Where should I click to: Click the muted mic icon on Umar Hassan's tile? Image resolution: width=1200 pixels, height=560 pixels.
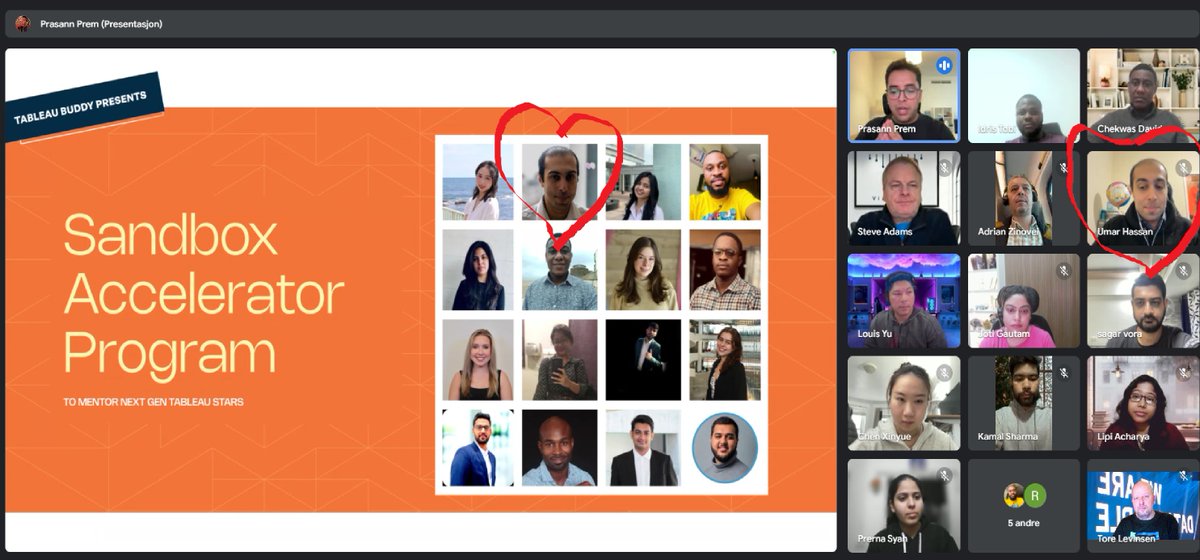pyautogui.click(x=1183, y=168)
